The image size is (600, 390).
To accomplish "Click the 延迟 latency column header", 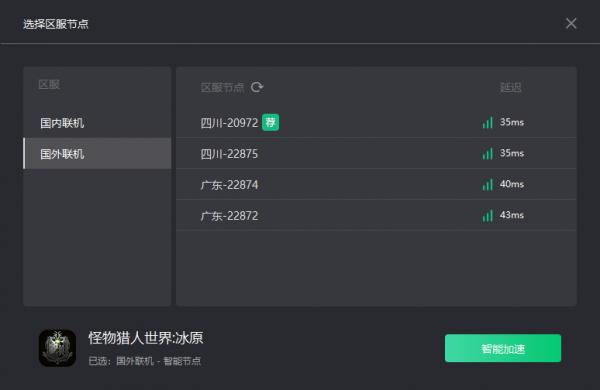I will click(511, 88).
